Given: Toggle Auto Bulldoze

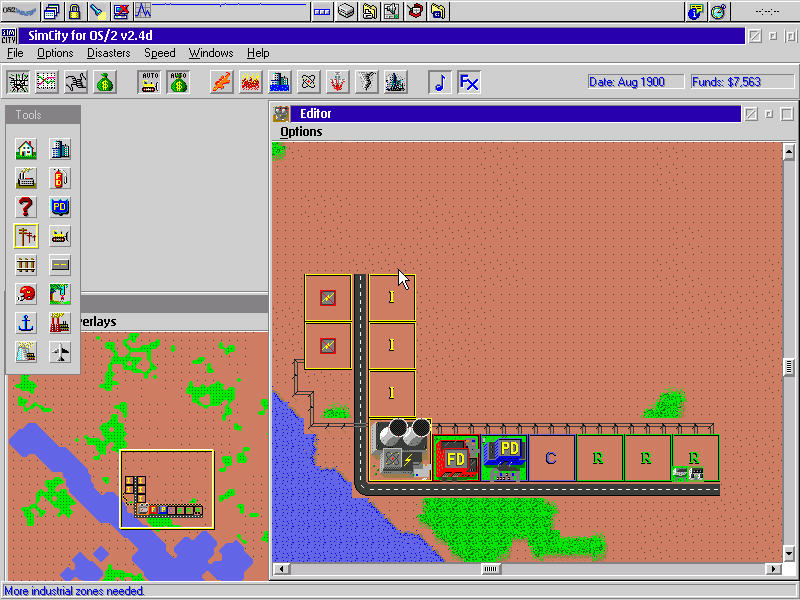Looking at the screenshot, I should (x=149, y=82).
